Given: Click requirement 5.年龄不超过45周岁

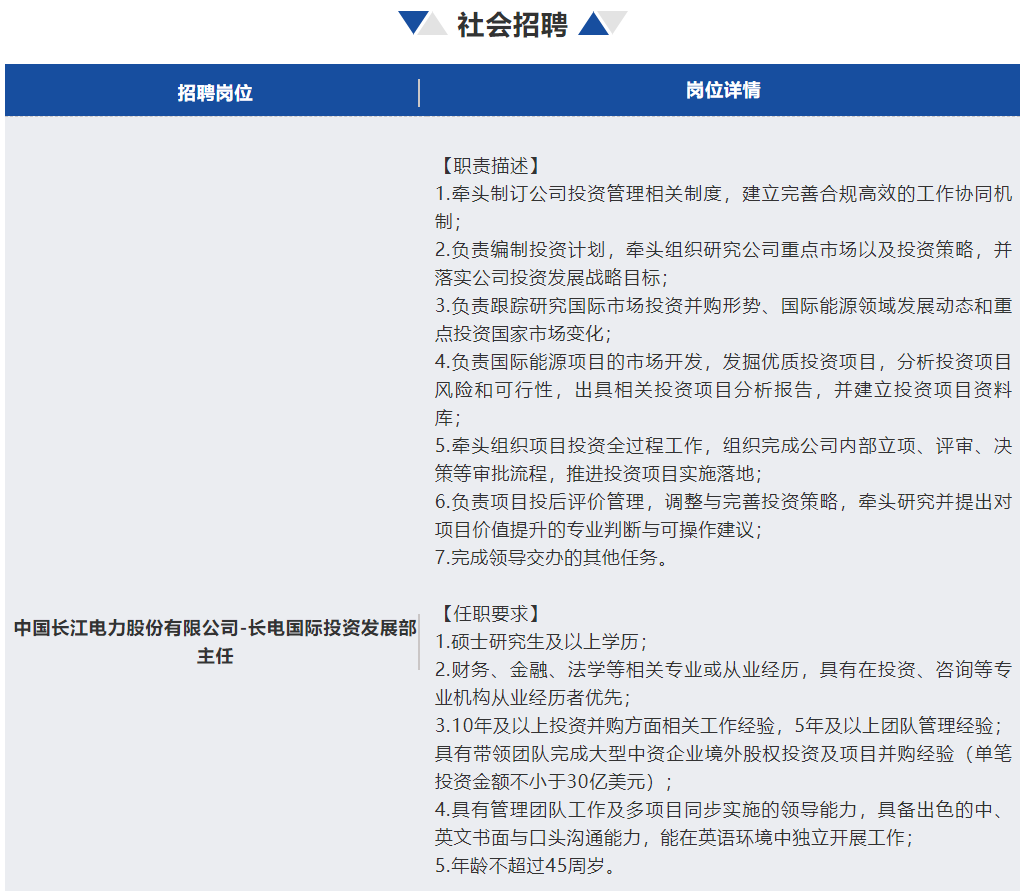Looking at the screenshot, I should tap(525, 865).
